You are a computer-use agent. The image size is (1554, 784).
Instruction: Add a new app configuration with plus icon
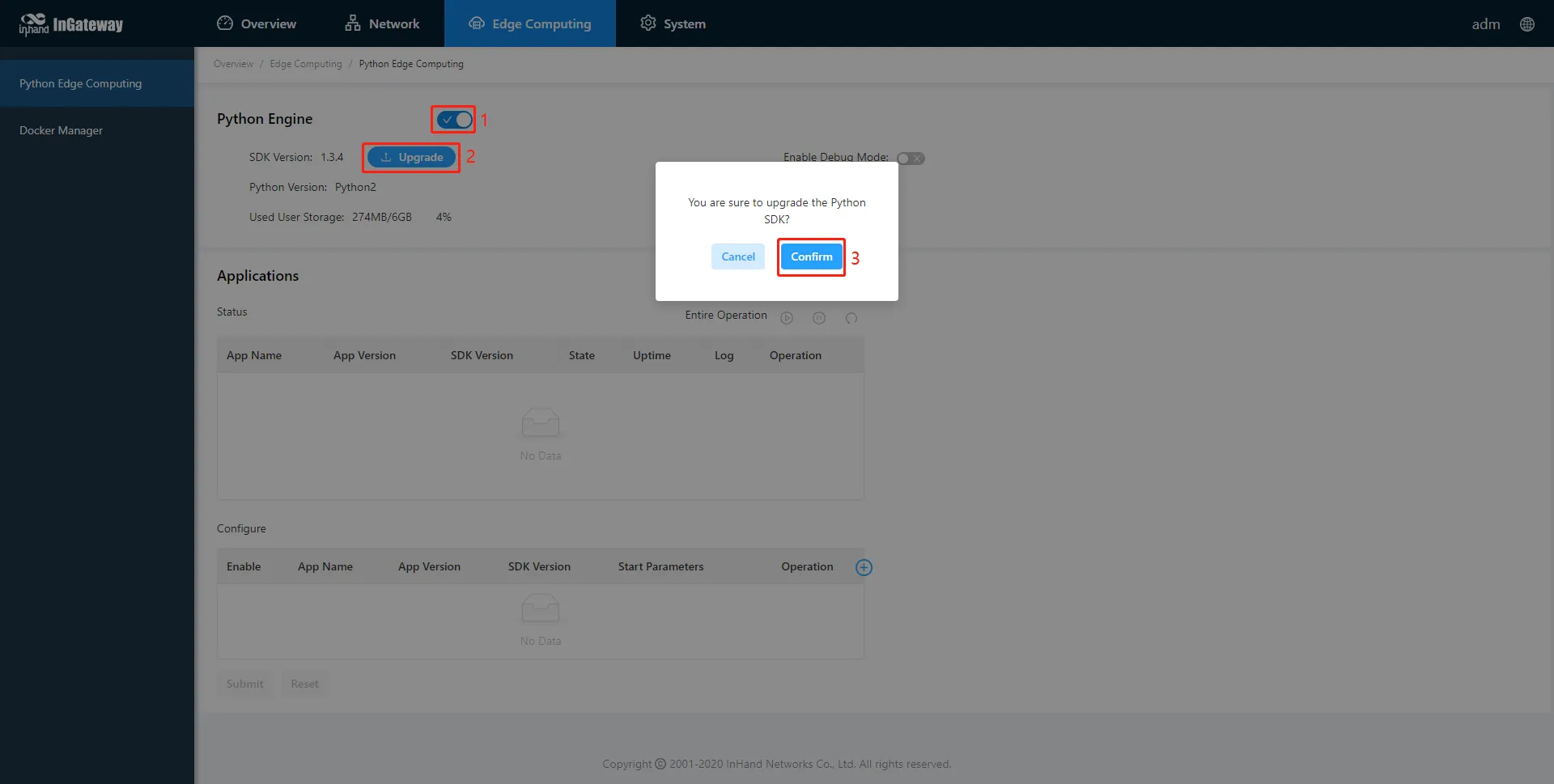pyautogui.click(x=864, y=567)
